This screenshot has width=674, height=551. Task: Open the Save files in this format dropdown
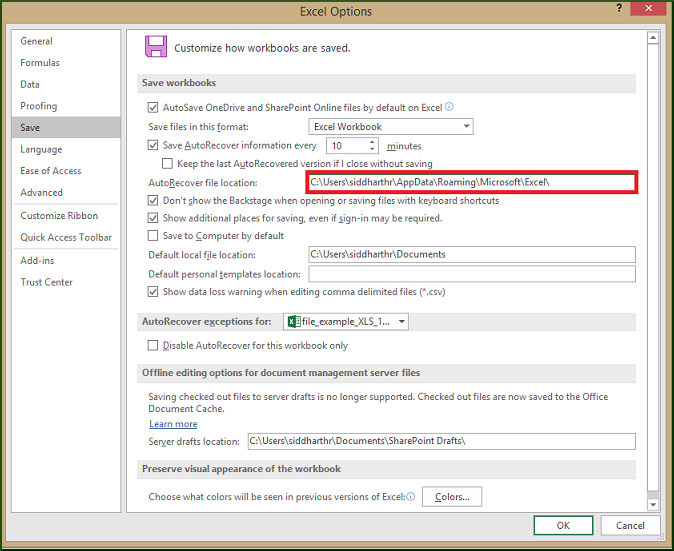(x=391, y=126)
